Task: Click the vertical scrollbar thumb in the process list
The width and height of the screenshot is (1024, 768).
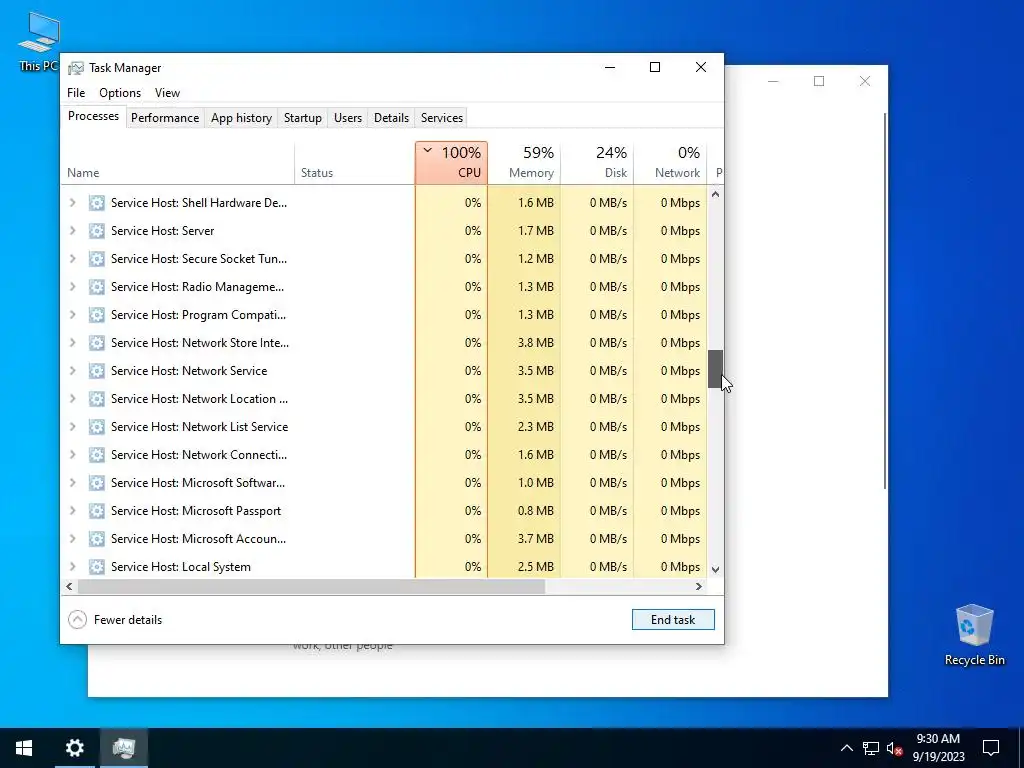Action: pyautogui.click(x=715, y=369)
